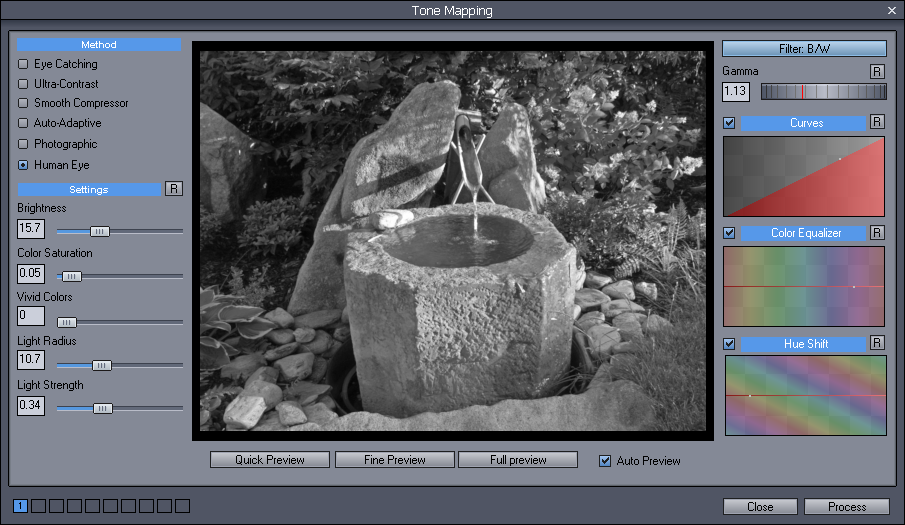Toggle the Curves checkbox off
This screenshot has width=905, height=525.
click(x=729, y=123)
